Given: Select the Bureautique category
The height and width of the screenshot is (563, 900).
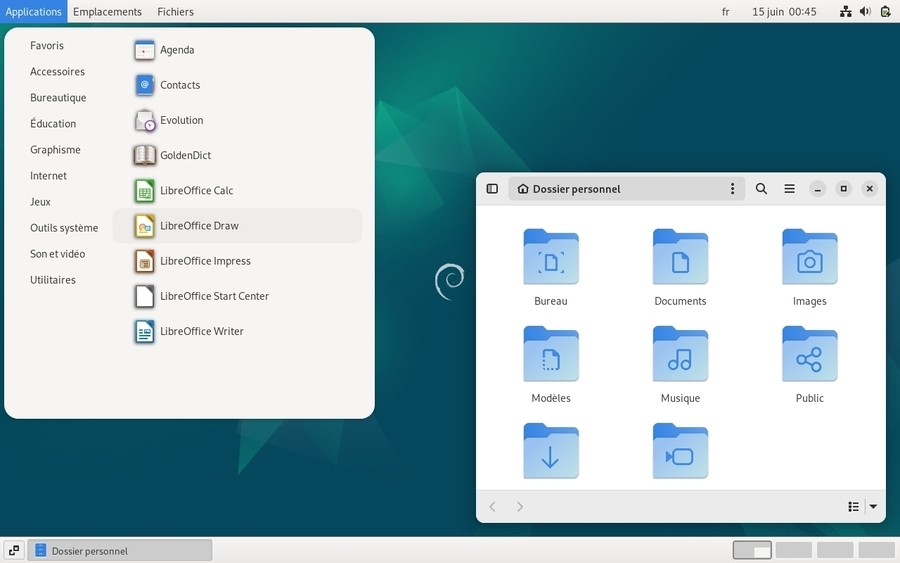Looking at the screenshot, I should [58, 98].
